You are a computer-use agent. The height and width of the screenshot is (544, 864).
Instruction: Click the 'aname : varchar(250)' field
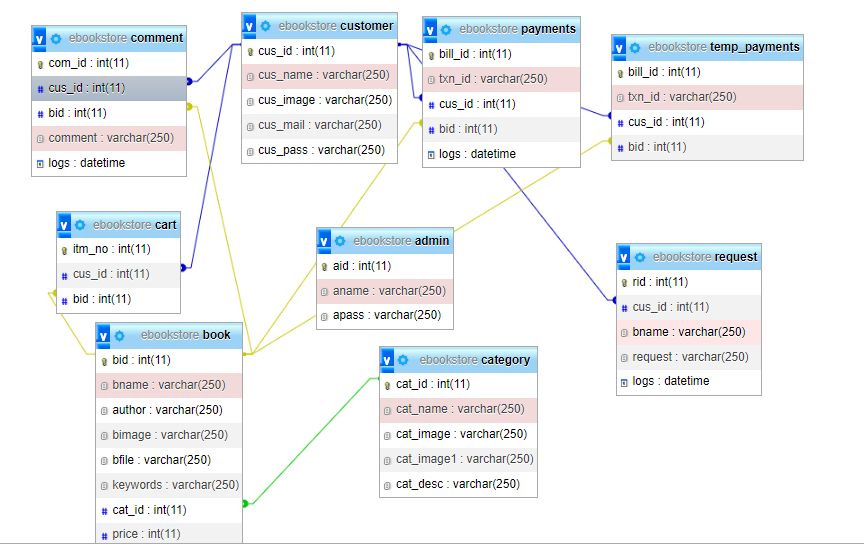point(385,291)
